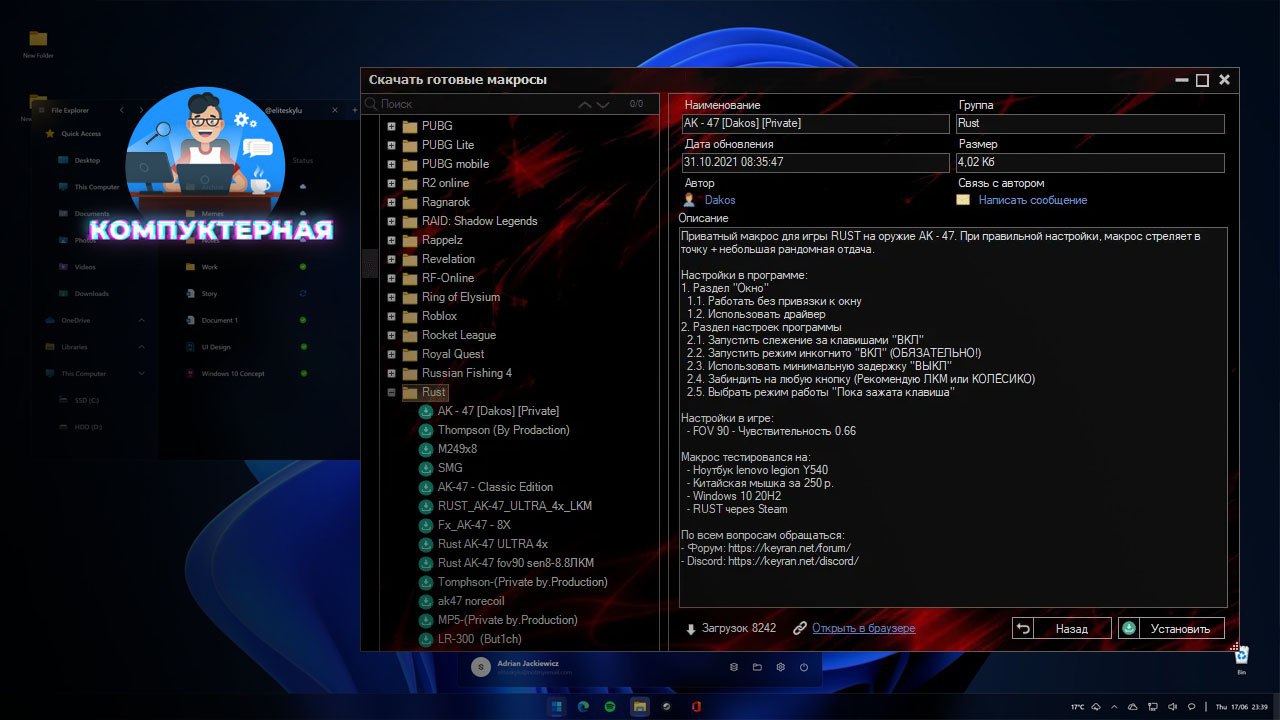Launch Microsoft Edge from the taskbar
The image size is (1280, 720).
pyautogui.click(x=583, y=706)
